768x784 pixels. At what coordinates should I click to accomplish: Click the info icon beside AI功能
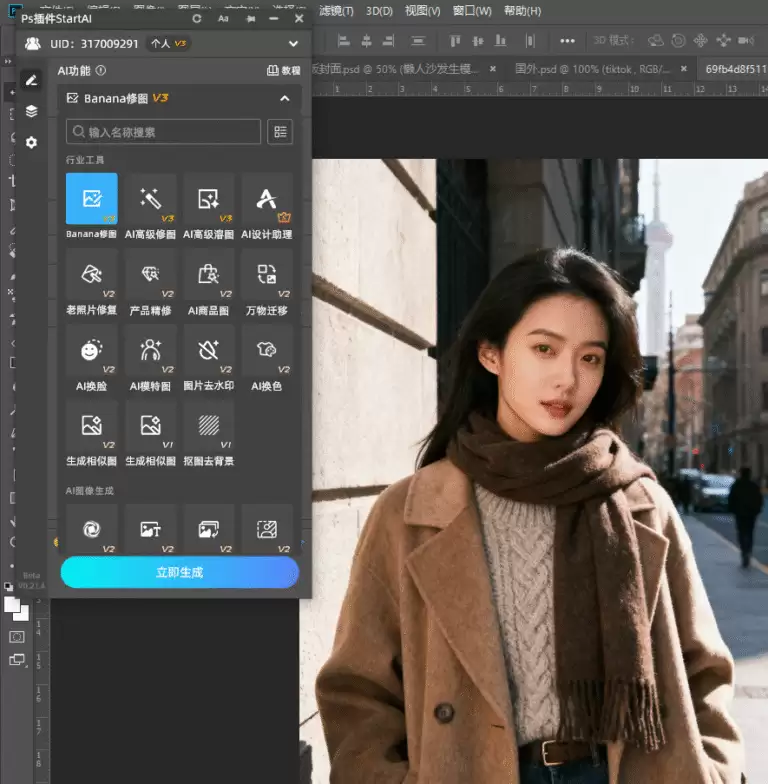tap(100, 70)
